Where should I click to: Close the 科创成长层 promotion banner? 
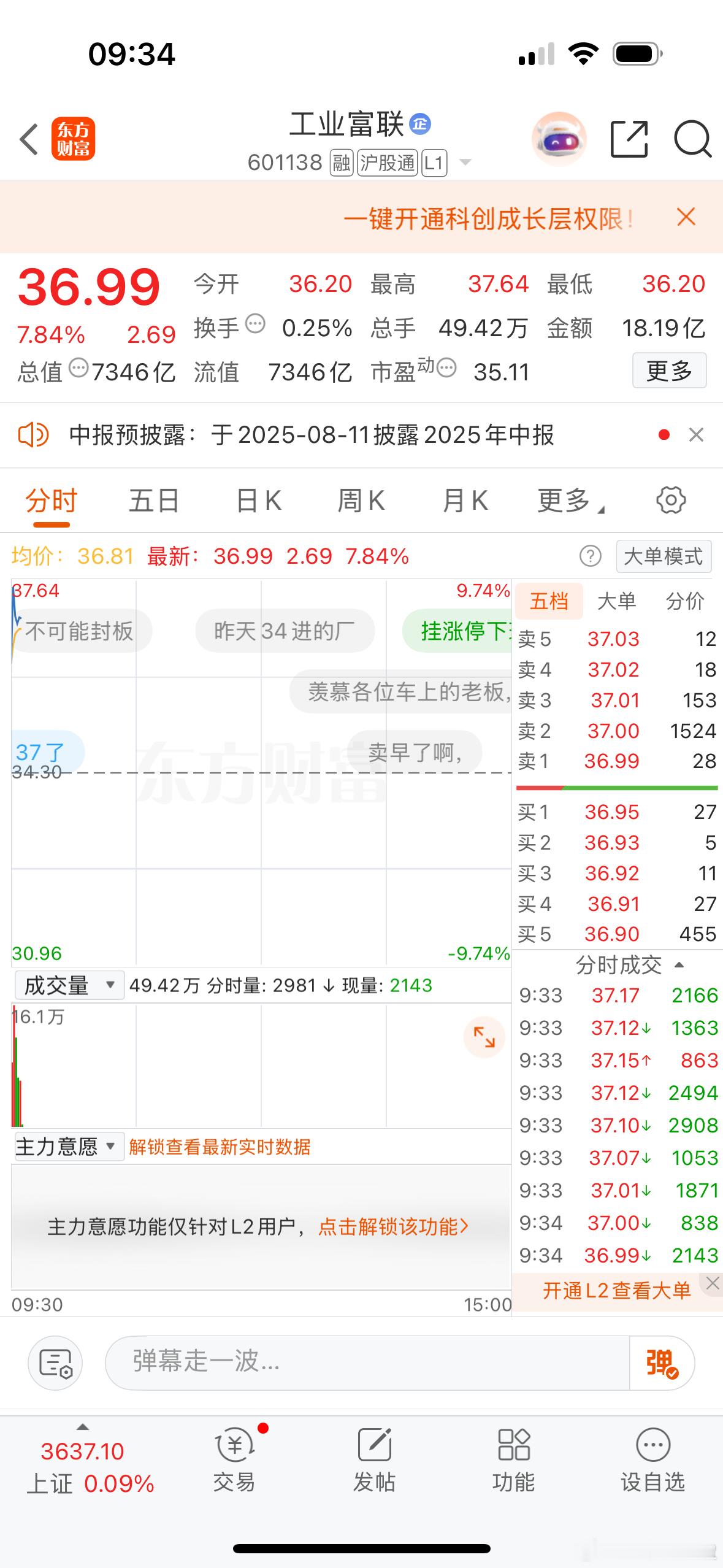(x=686, y=217)
